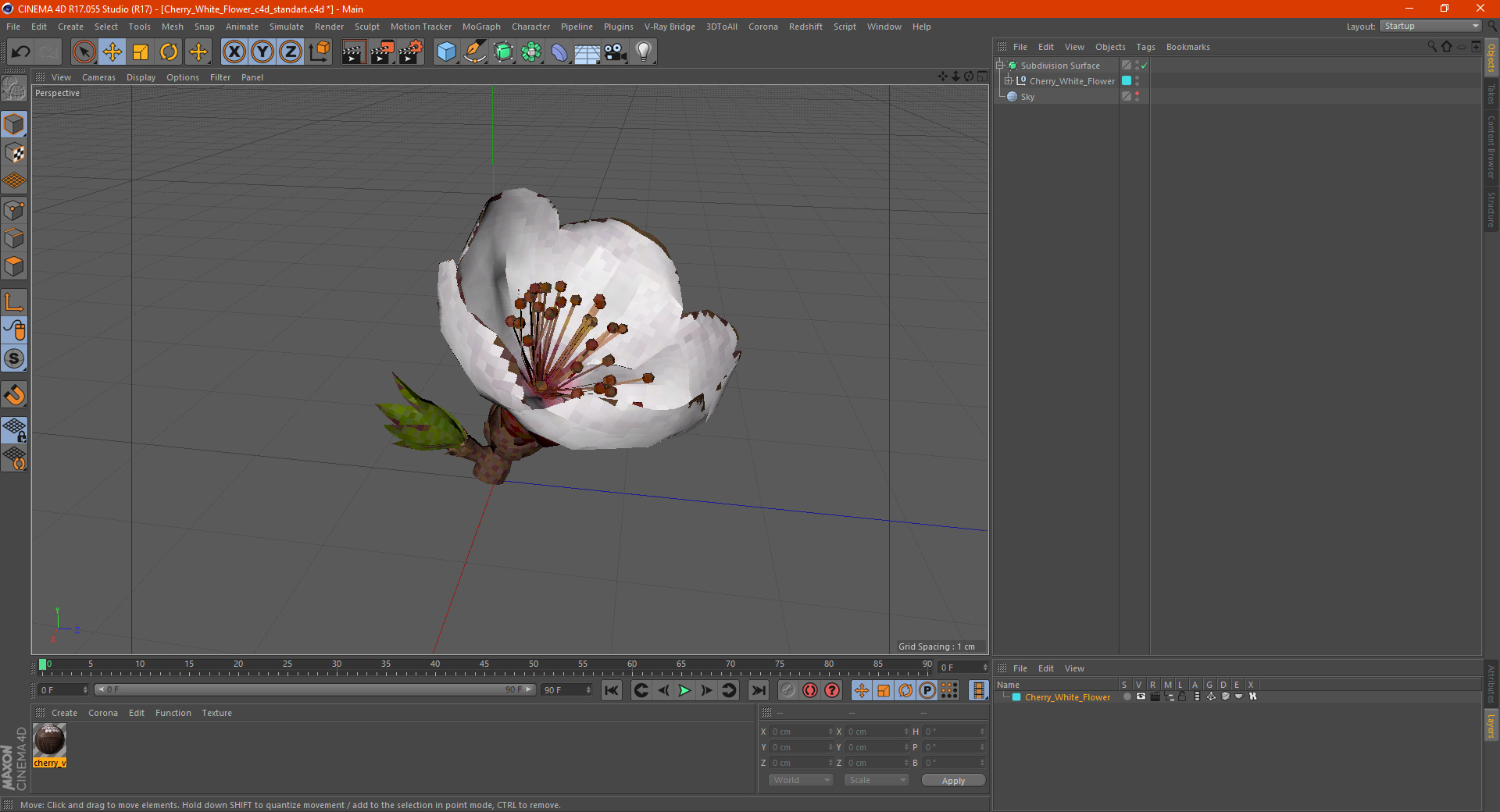Toggle the workplane lock icon
The height and width of the screenshot is (812, 1500).
coord(14,430)
